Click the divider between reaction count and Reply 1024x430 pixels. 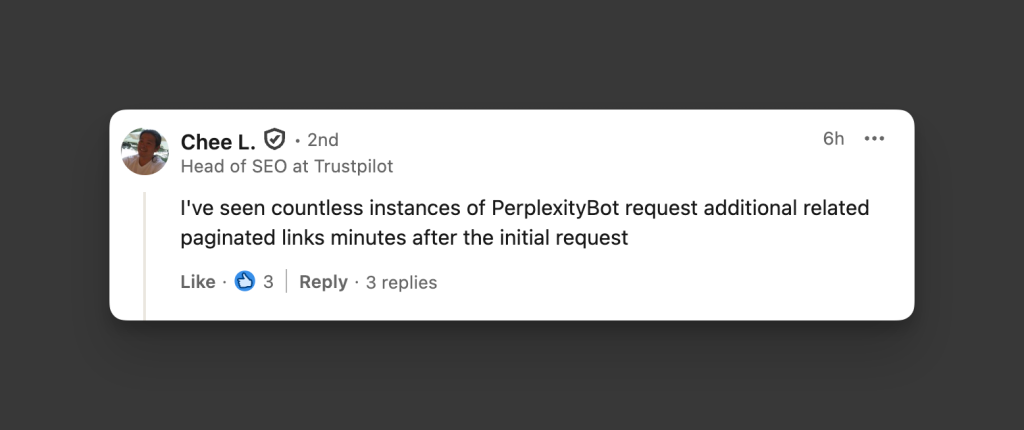coord(287,282)
